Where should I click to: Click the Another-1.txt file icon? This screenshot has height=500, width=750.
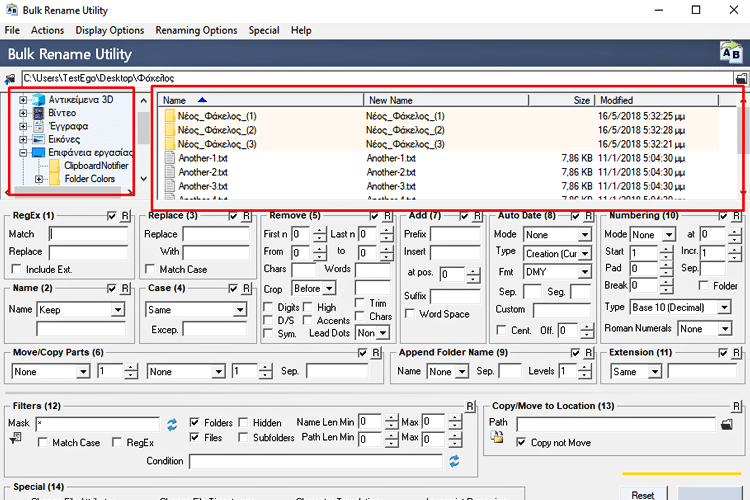coord(169,158)
